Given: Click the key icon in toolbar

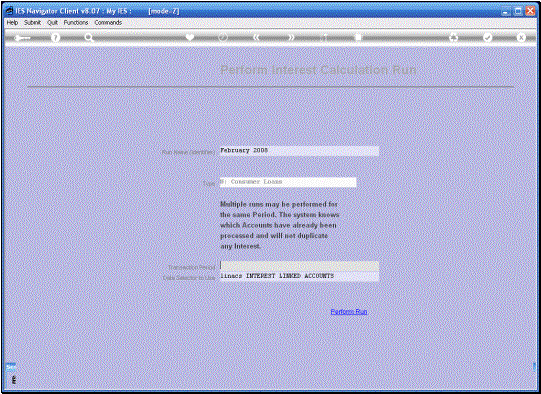Looking at the screenshot, I should 22,38.
